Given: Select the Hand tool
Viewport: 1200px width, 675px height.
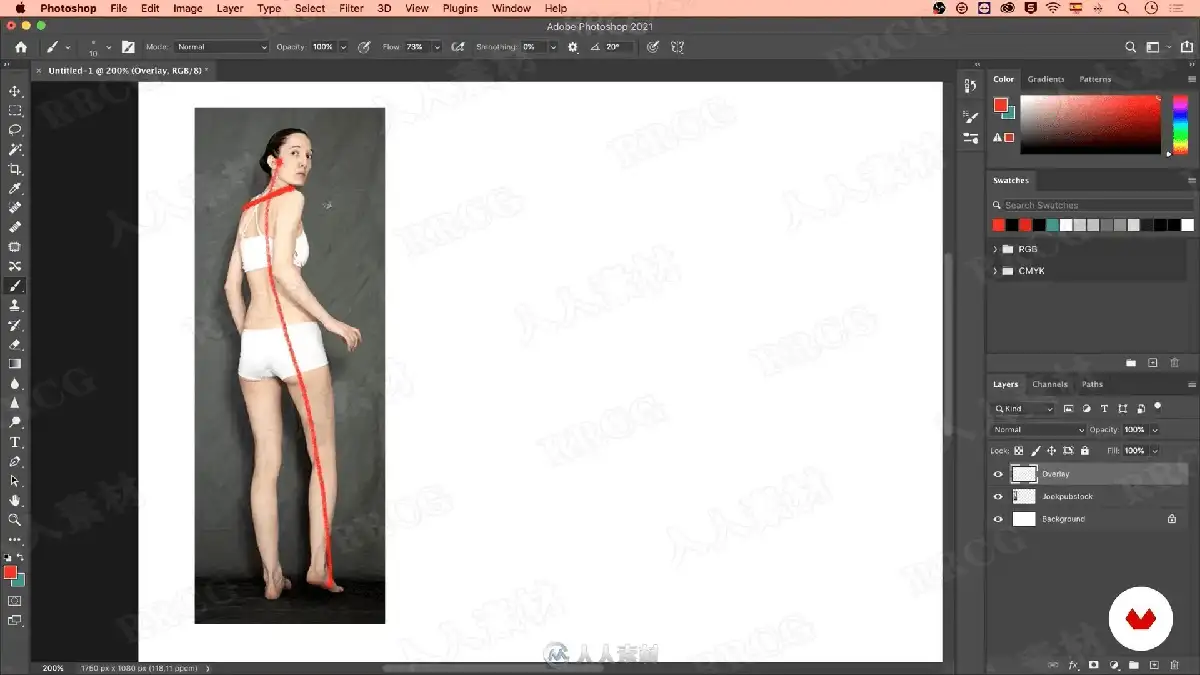Looking at the screenshot, I should (x=15, y=500).
